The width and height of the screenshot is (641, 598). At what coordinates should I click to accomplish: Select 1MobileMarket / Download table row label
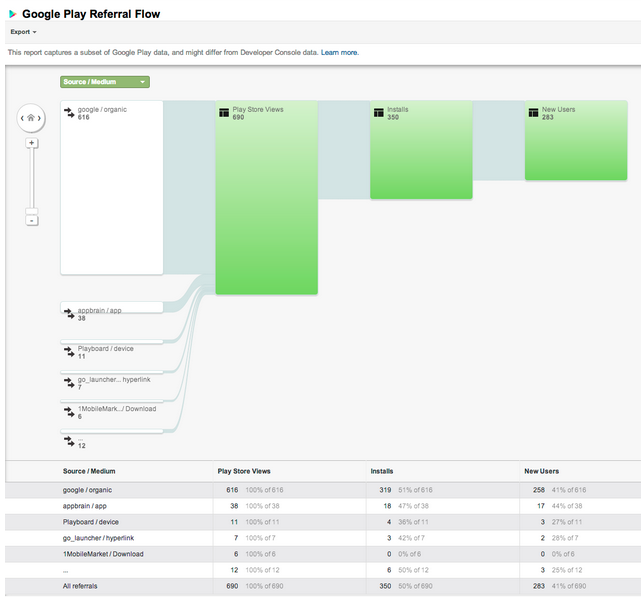coord(103,554)
